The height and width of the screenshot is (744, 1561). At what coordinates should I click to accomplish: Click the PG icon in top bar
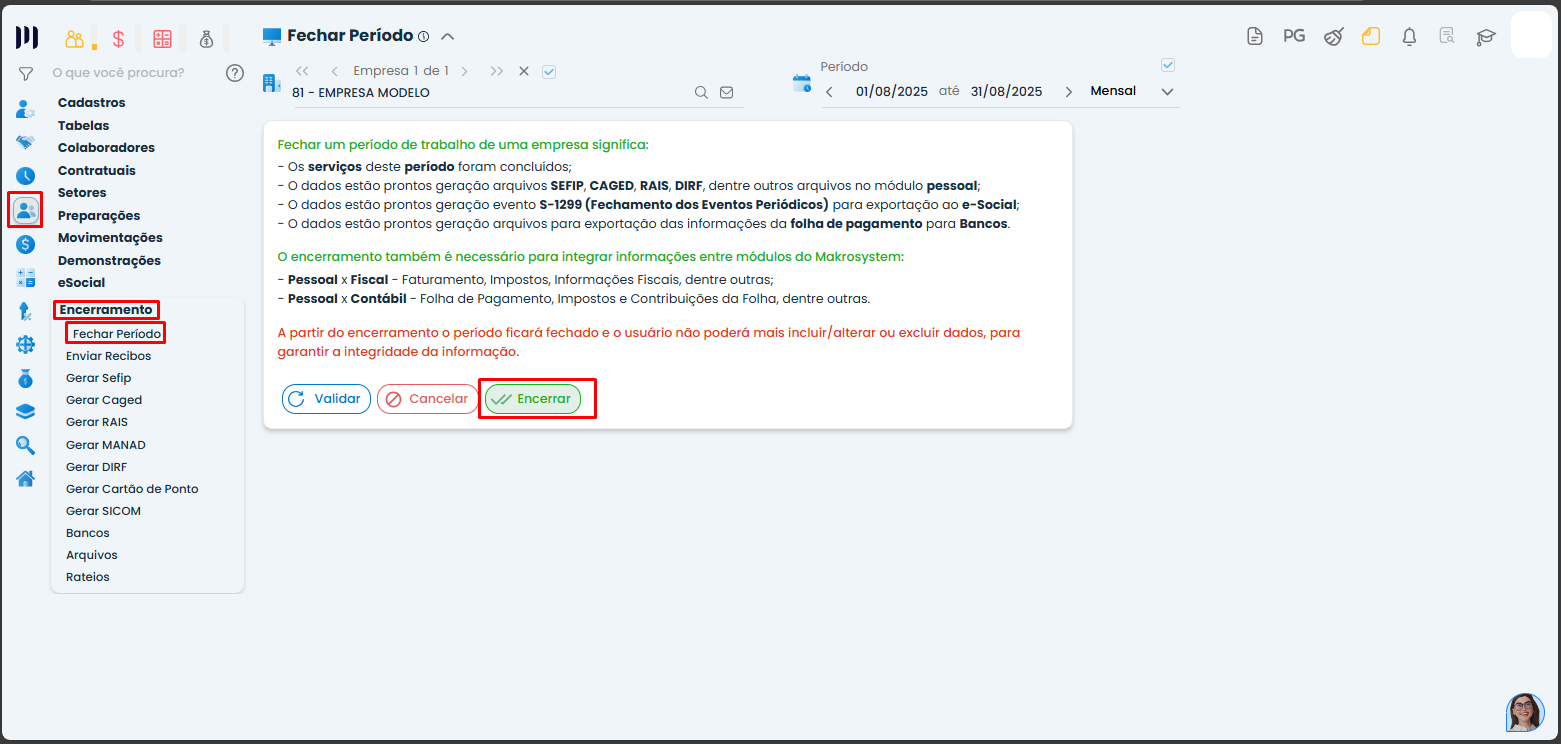pyautogui.click(x=1294, y=36)
